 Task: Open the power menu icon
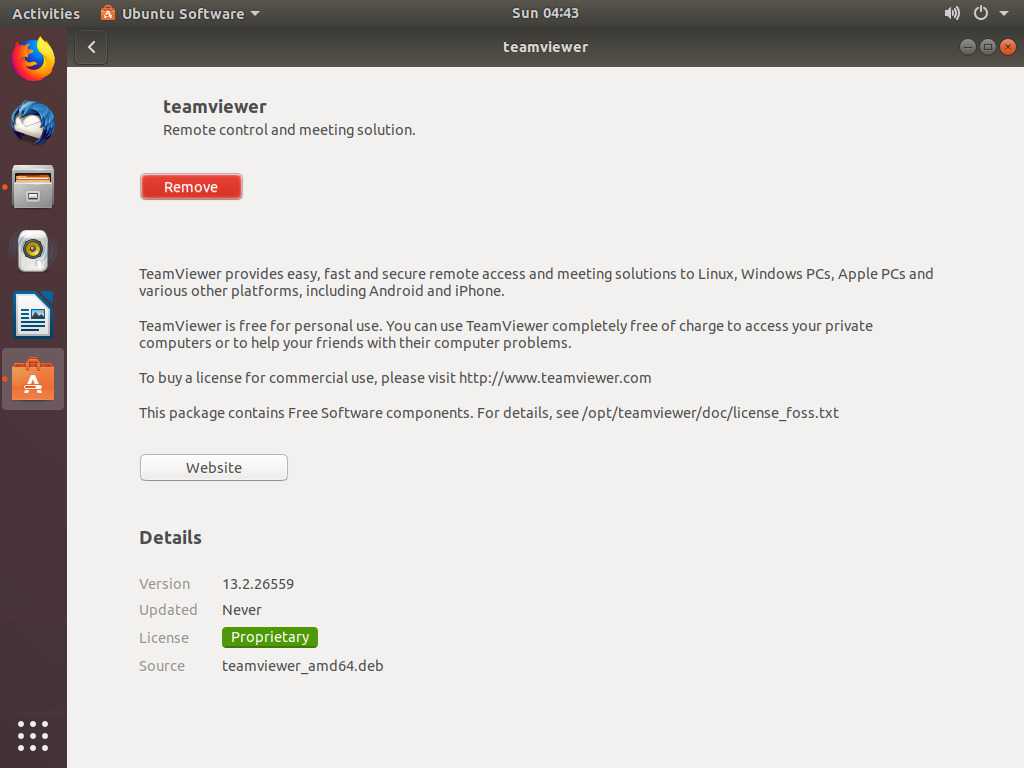[980, 13]
